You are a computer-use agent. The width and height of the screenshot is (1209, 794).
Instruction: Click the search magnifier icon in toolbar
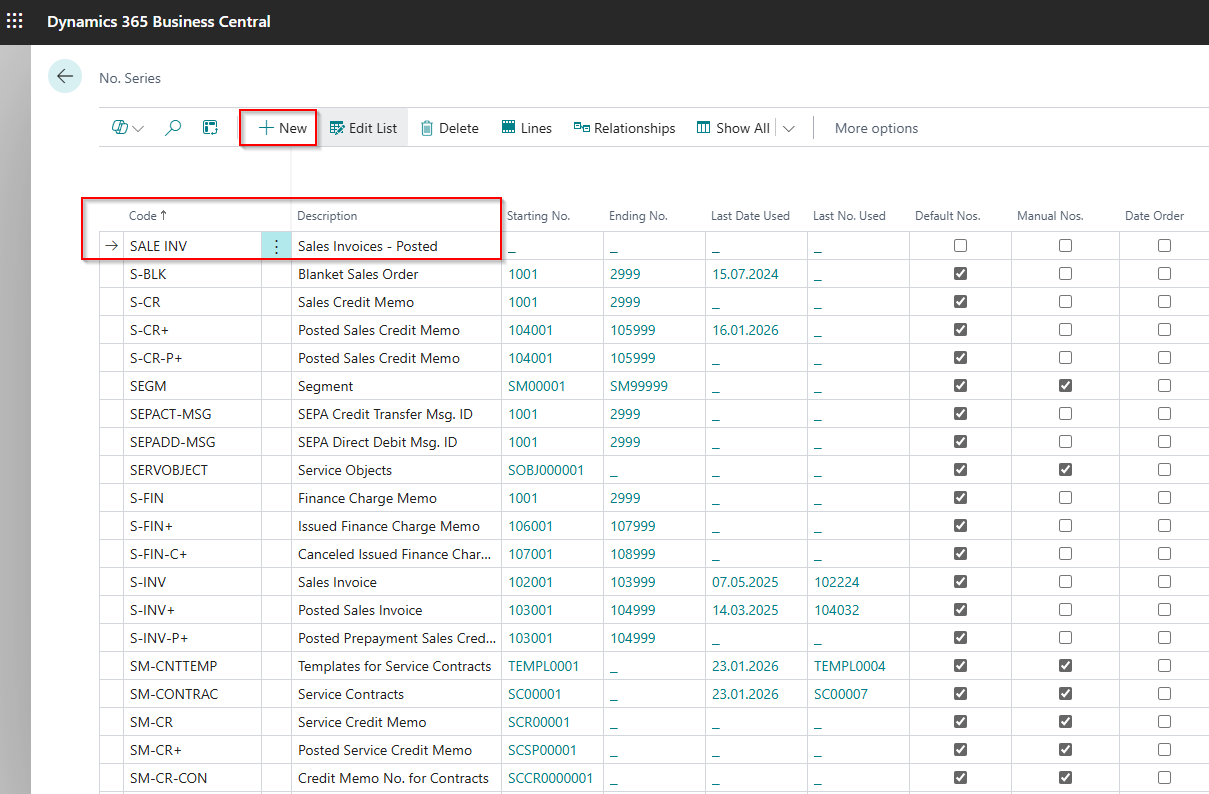(173, 128)
